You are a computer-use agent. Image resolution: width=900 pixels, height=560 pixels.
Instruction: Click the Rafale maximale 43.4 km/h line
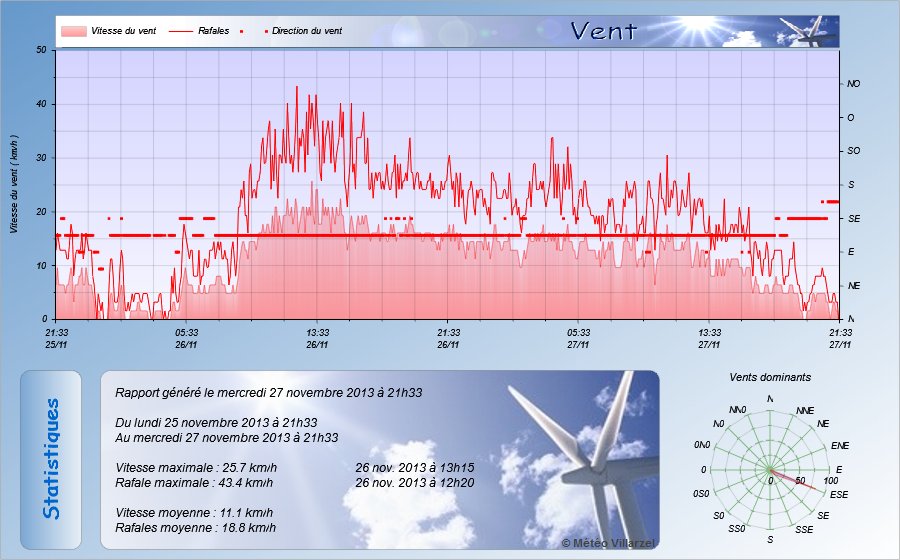coord(196,483)
